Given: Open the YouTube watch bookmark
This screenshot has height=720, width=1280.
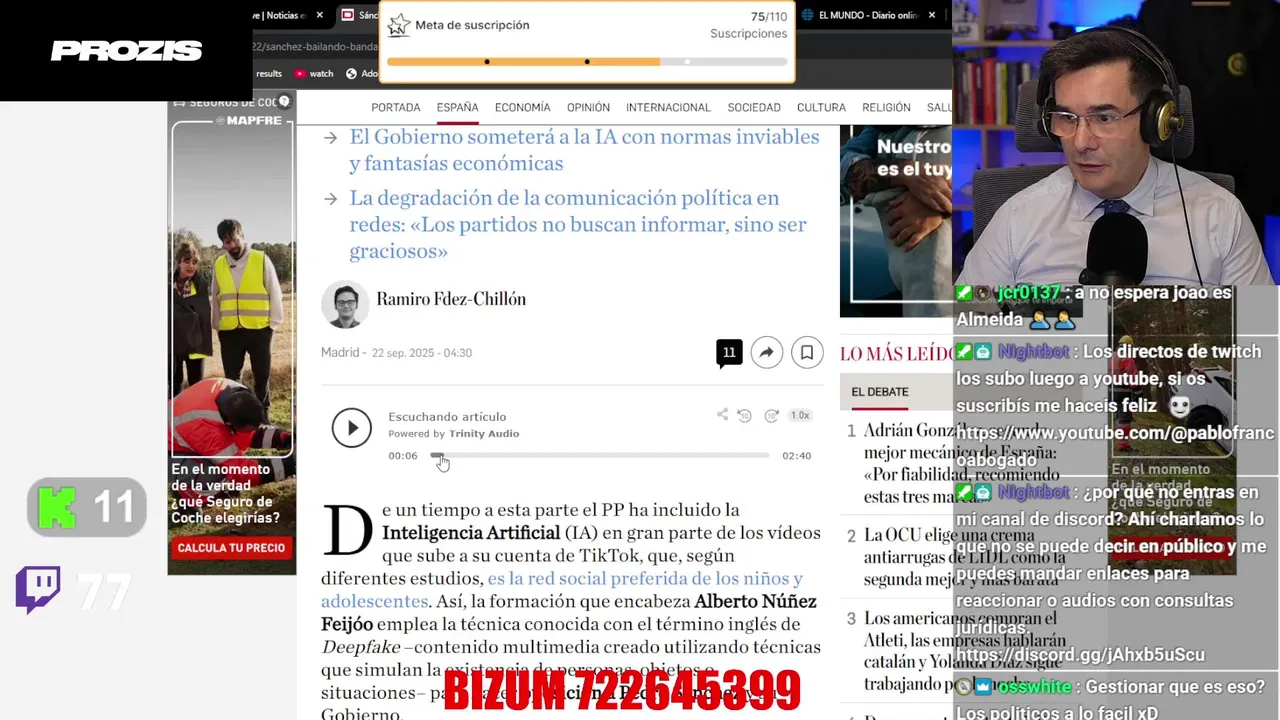Looking at the screenshot, I should pos(314,73).
